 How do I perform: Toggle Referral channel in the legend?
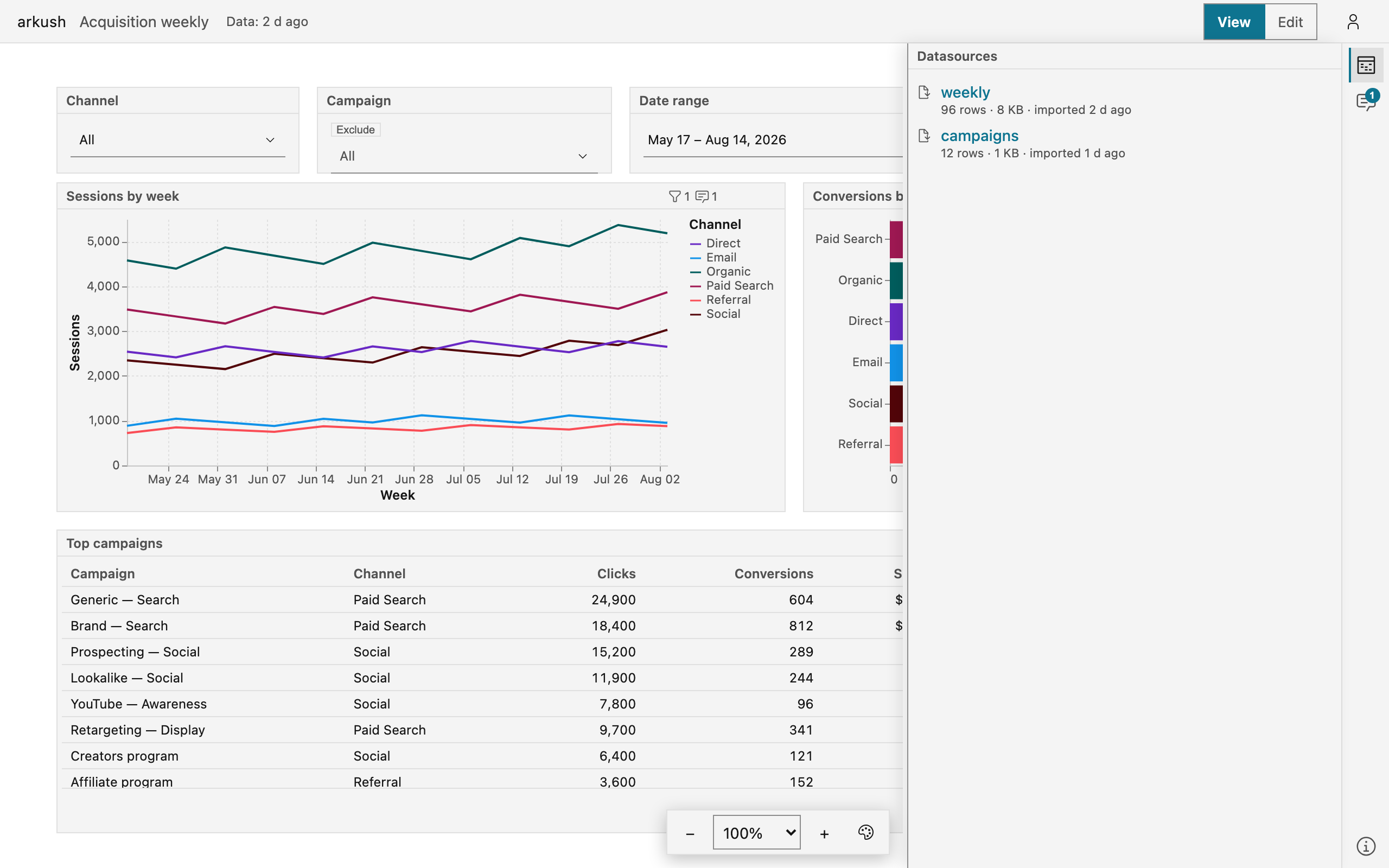click(720, 299)
